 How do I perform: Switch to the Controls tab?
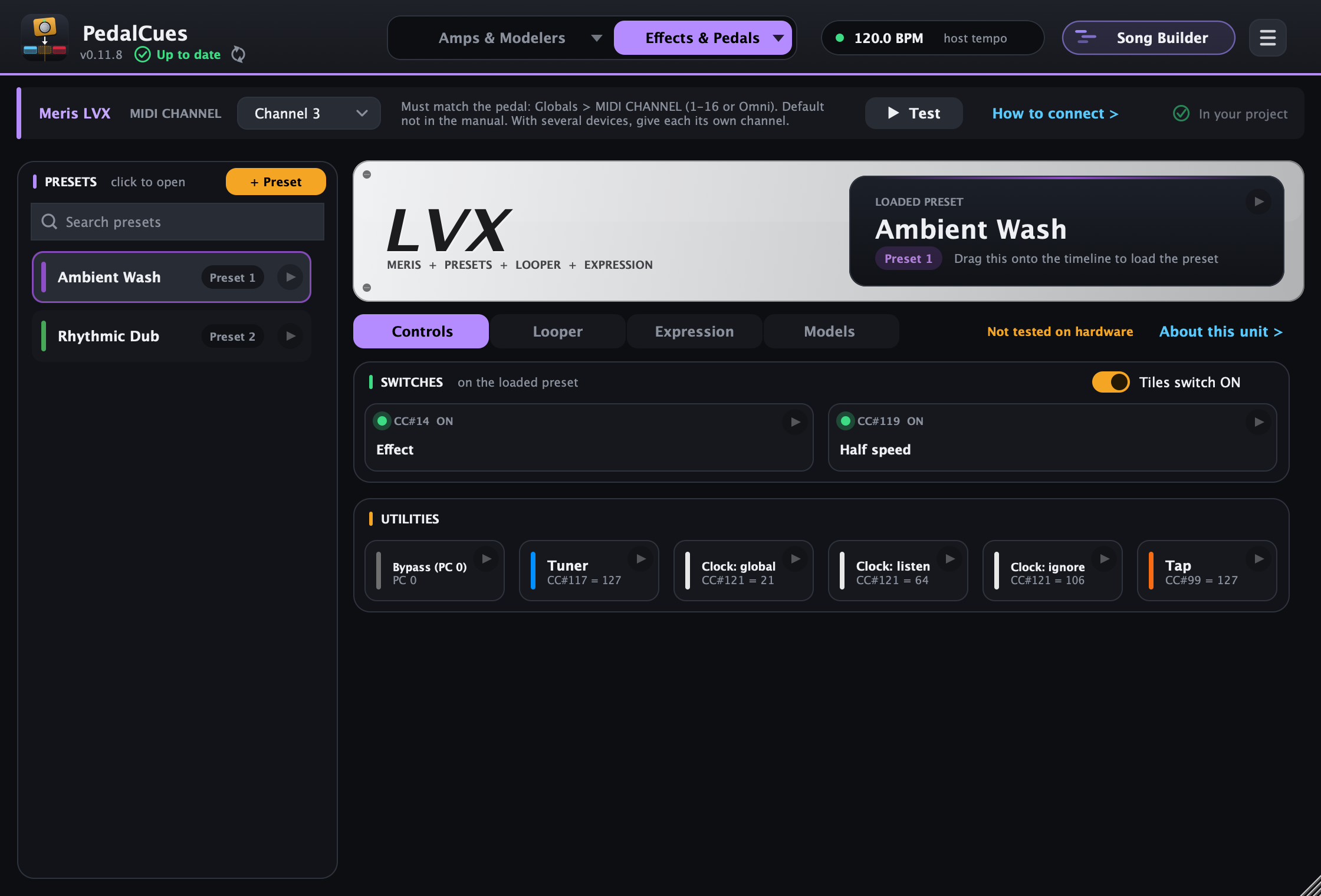pos(421,331)
